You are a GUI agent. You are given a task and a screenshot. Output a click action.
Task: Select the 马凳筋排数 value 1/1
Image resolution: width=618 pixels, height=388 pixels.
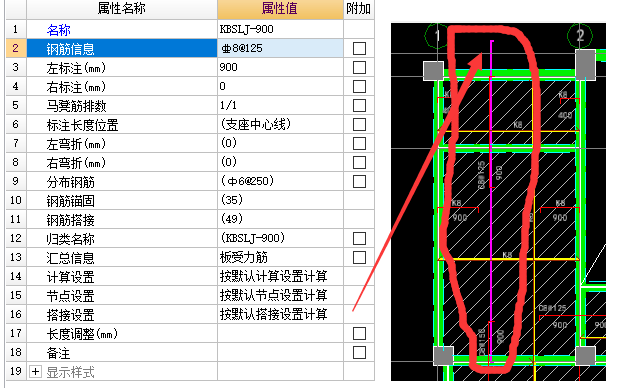[280, 105]
